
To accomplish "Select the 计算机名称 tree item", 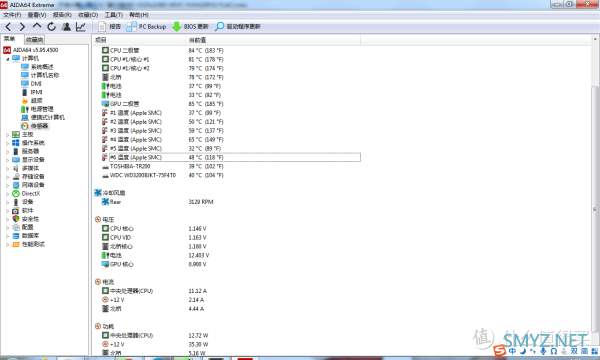I will coord(40,75).
